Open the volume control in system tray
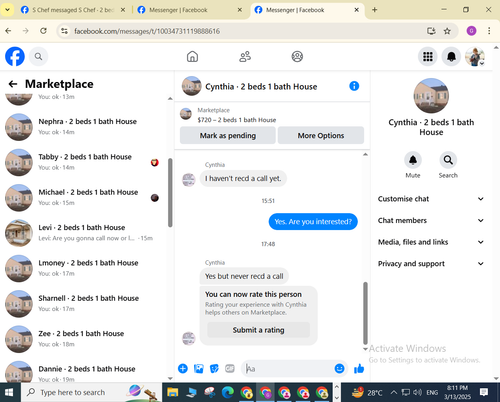The width and height of the screenshot is (500, 402). [418, 392]
